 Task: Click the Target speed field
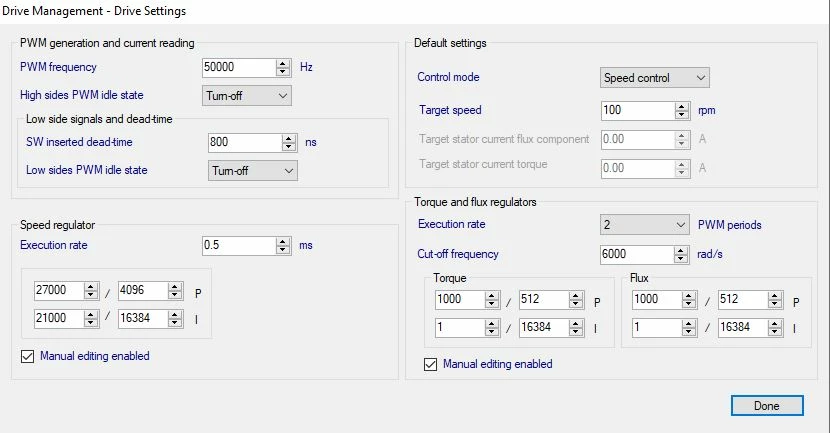pos(638,111)
